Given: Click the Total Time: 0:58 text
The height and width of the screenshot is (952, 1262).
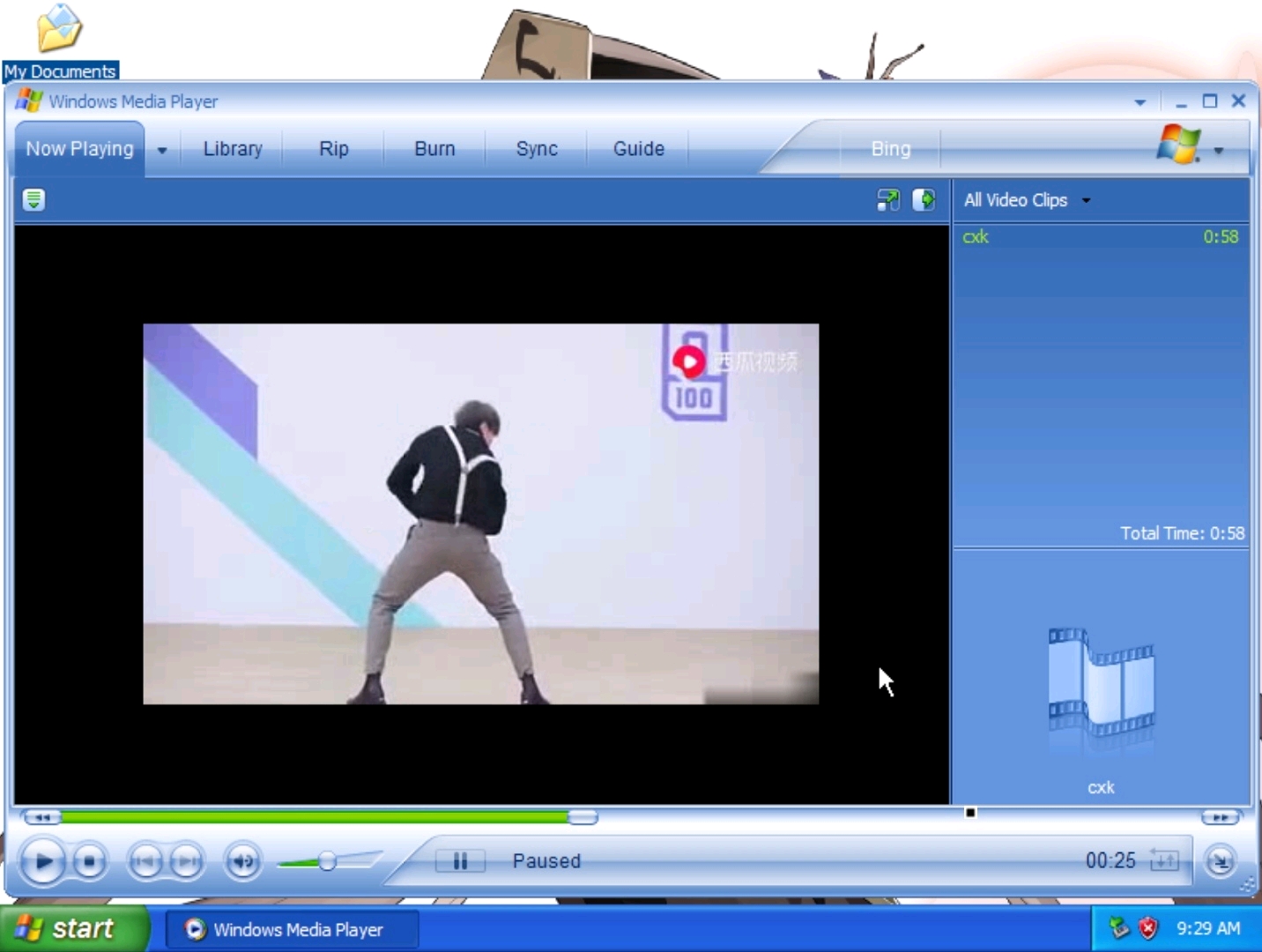Looking at the screenshot, I should (1182, 533).
